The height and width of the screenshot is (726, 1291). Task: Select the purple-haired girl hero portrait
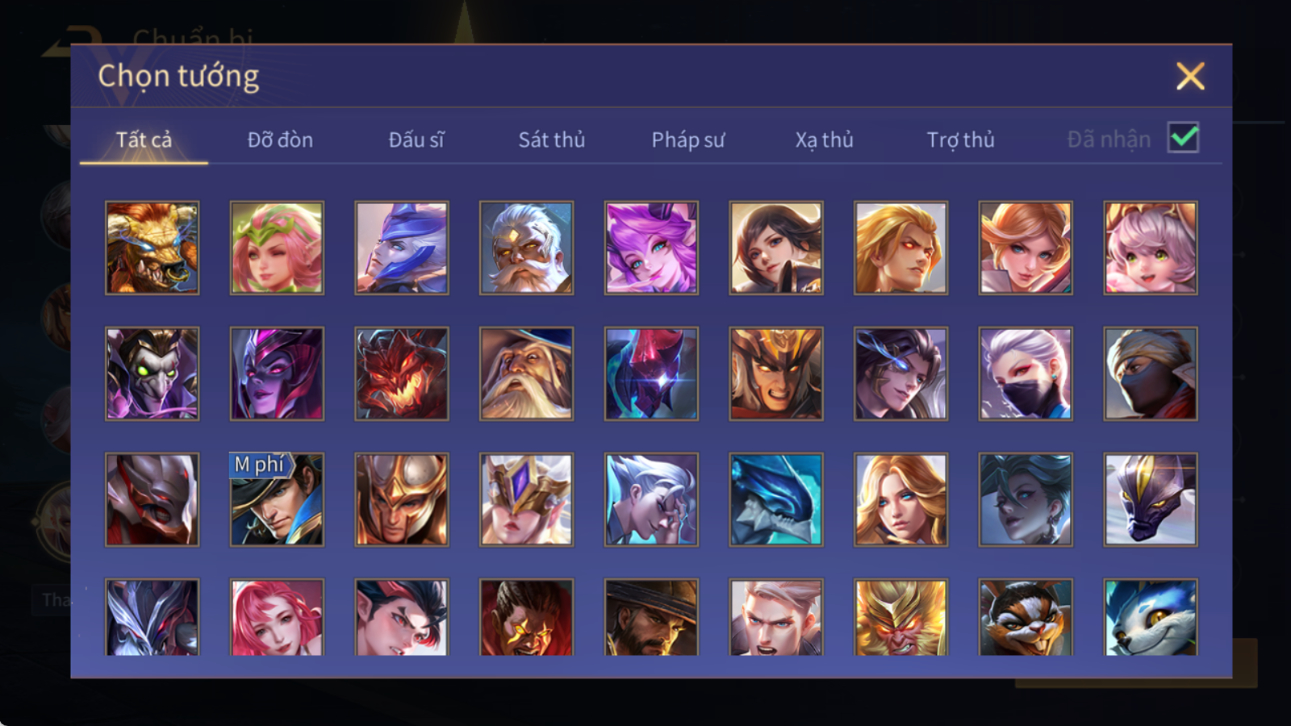pyautogui.click(x=651, y=248)
